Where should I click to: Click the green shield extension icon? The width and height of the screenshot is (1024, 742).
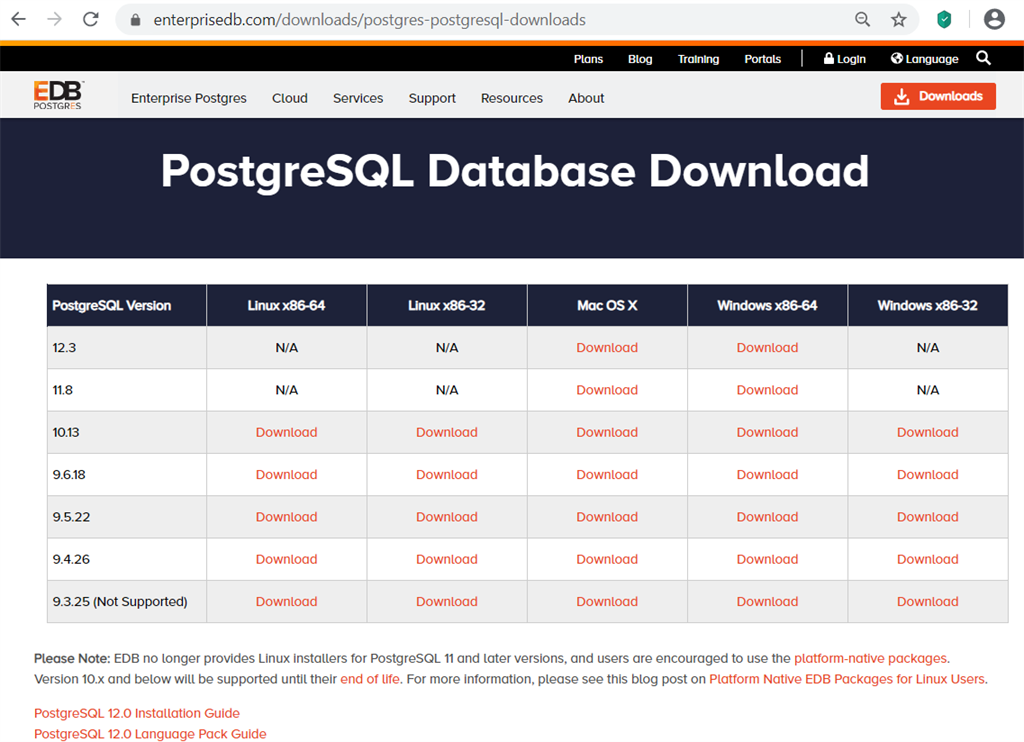coord(944,19)
